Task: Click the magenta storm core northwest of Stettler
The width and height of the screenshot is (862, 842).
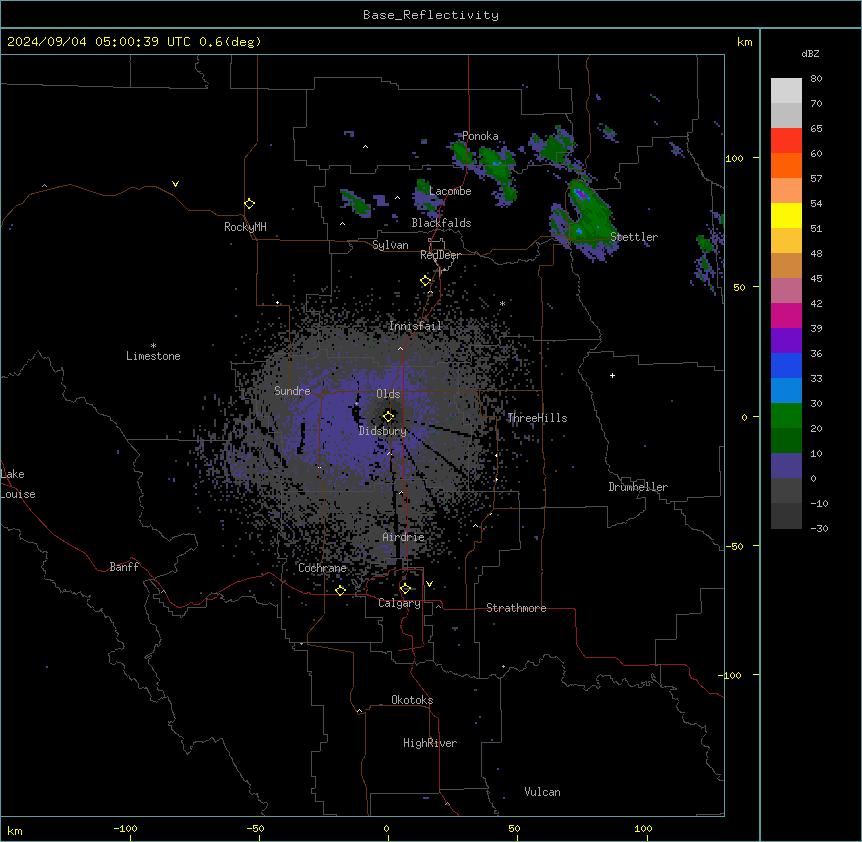Action: tap(581, 194)
